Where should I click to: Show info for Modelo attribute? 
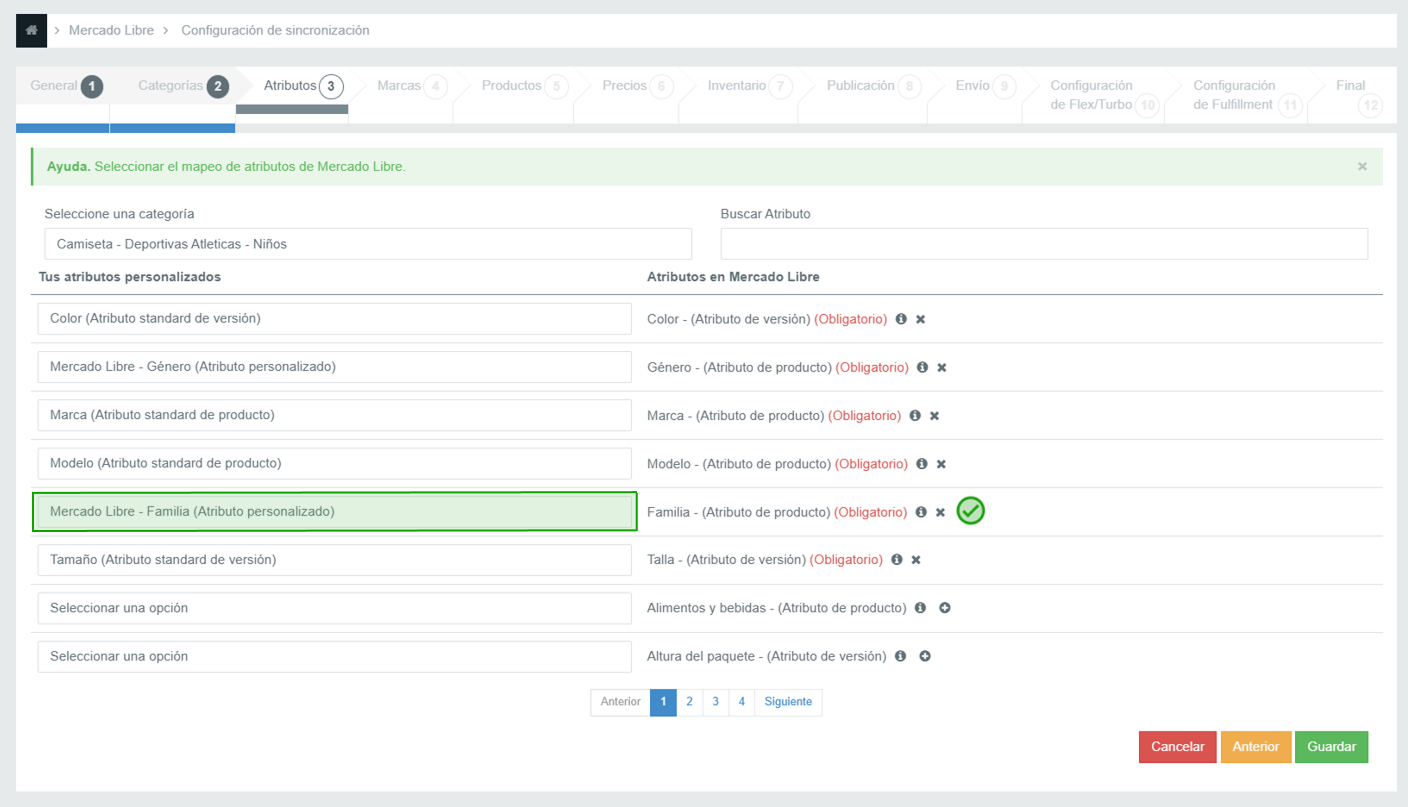click(x=922, y=464)
